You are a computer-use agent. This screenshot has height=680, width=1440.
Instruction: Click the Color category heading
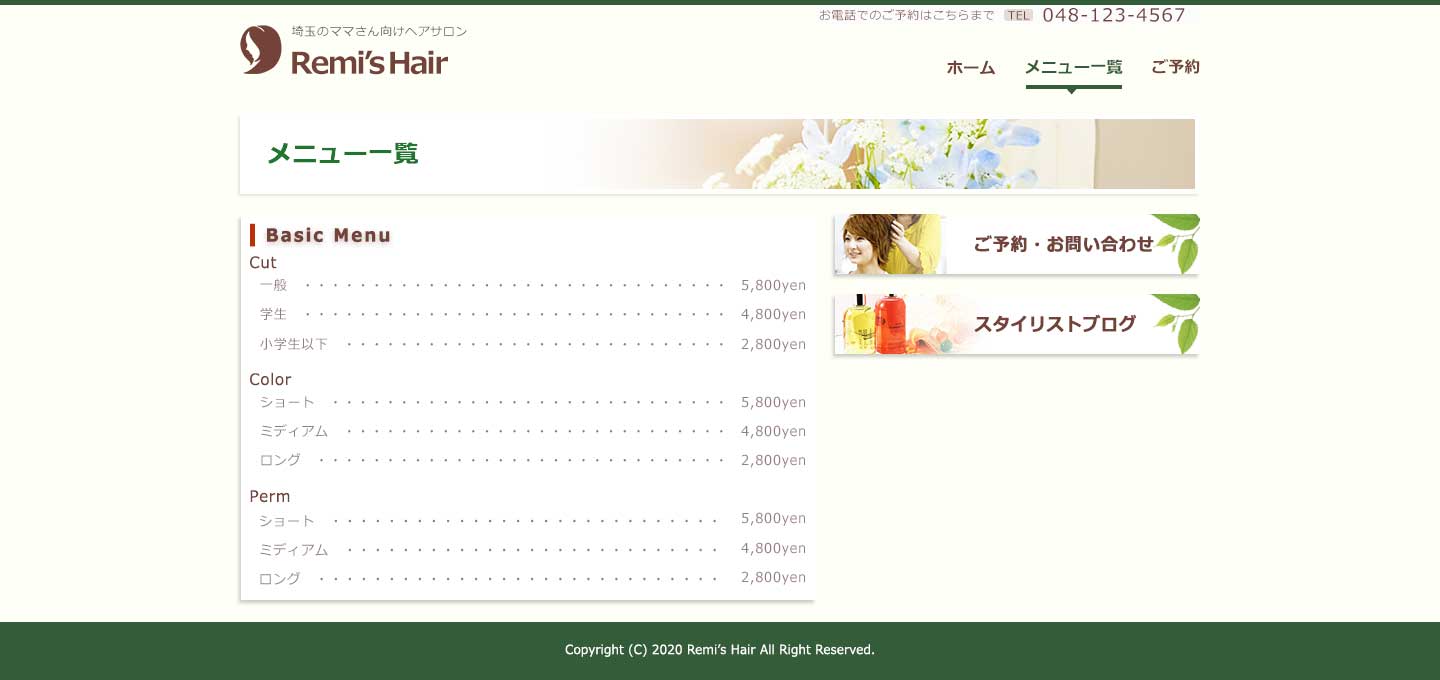pyautogui.click(x=270, y=379)
